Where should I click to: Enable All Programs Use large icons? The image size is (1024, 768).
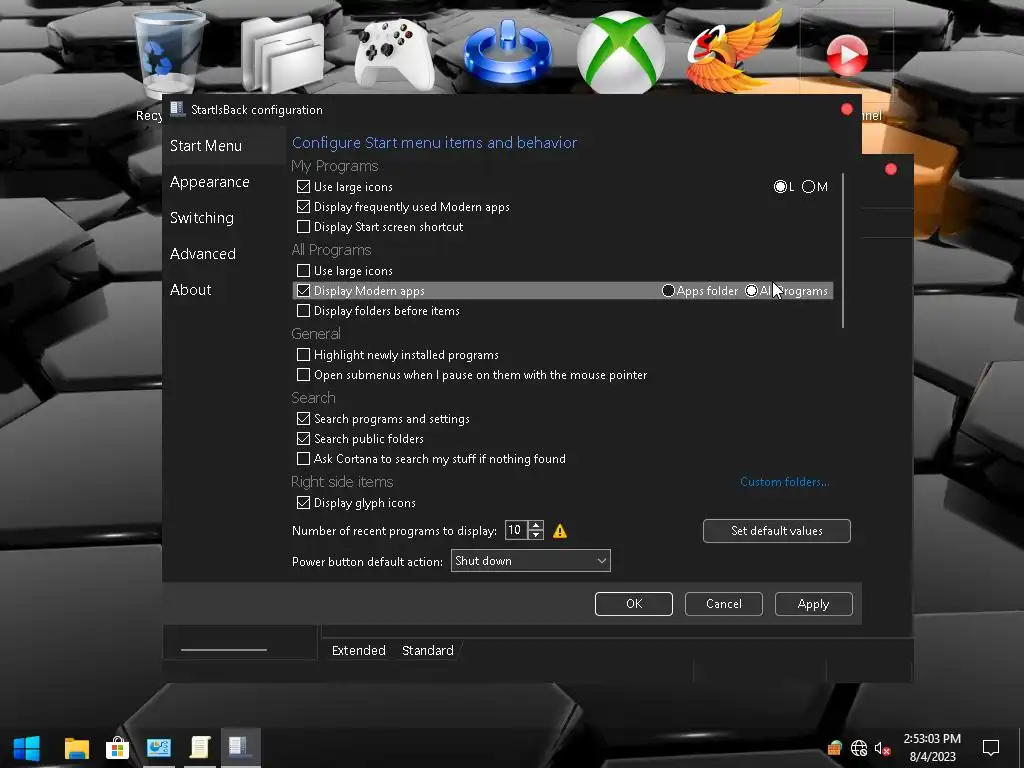303,270
